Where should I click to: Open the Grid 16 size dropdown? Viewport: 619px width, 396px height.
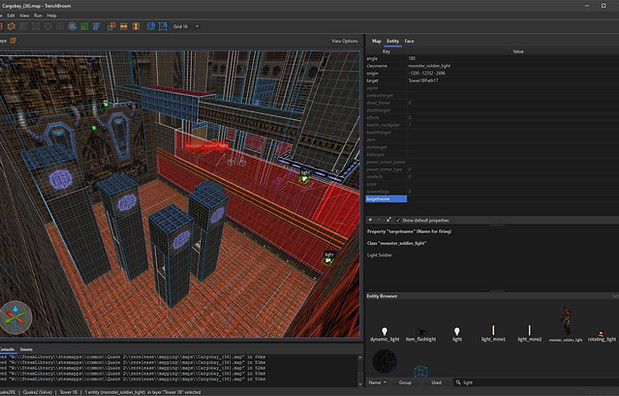pos(186,26)
